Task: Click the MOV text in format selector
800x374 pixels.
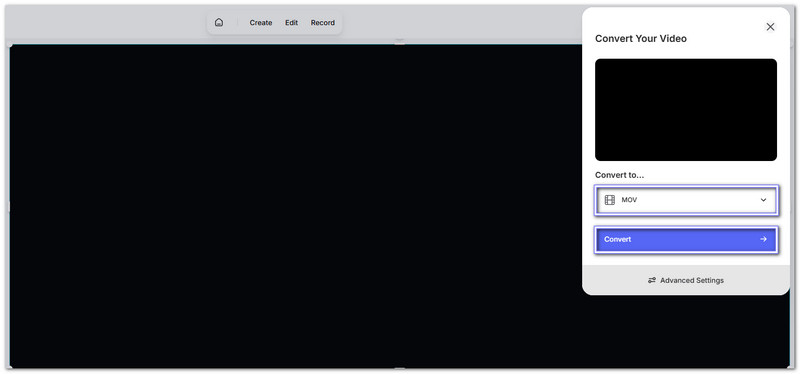Action: 629,200
